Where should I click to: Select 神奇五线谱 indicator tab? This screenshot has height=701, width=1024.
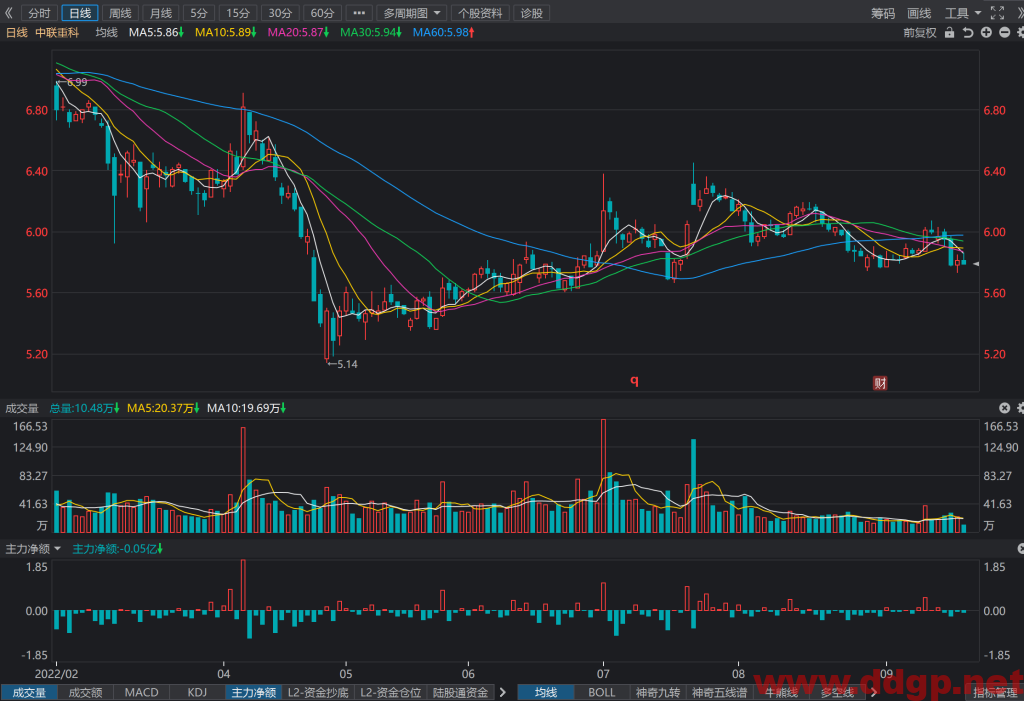click(x=719, y=693)
